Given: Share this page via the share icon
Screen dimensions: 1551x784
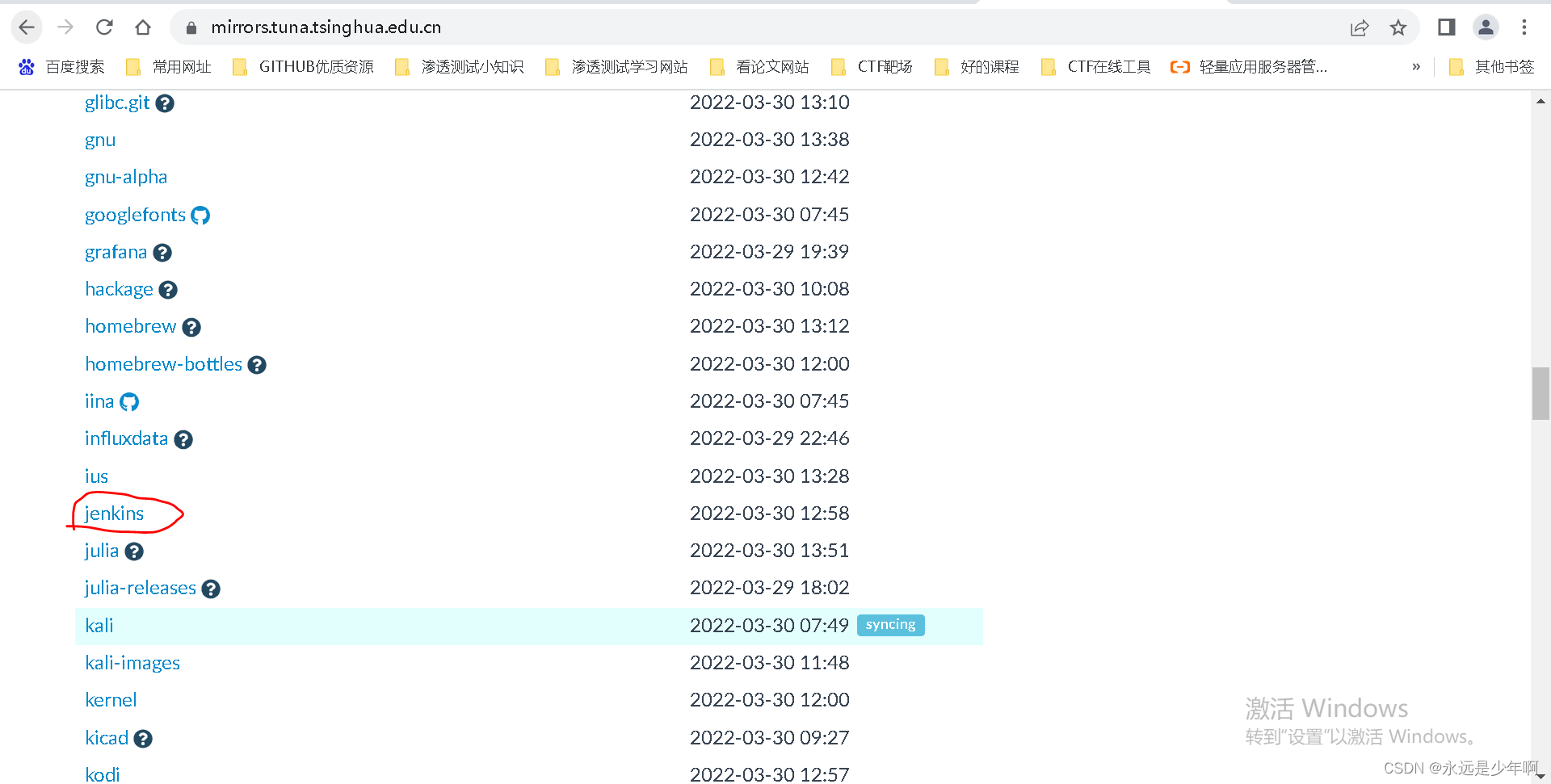Looking at the screenshot, I should click(1360, 27).
